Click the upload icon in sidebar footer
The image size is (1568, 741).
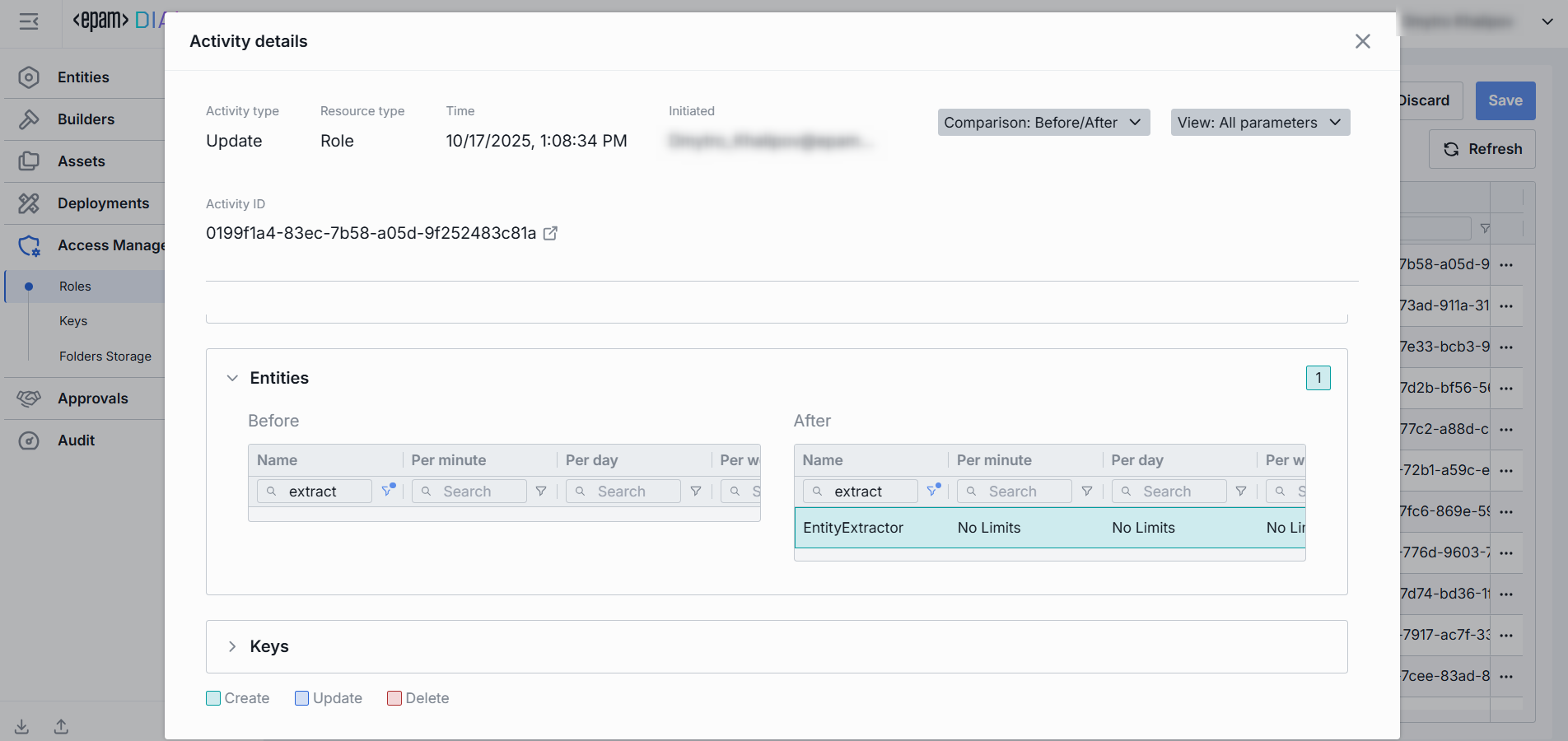(62, 726)
